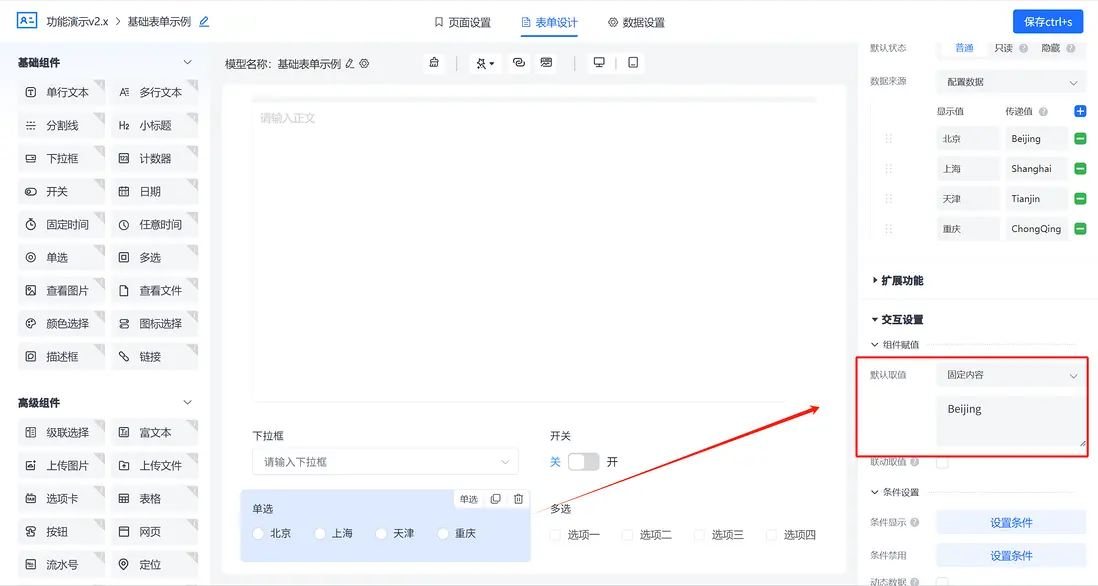
Task: Collapse the 交互设置 section
Action: pos(900,320)
